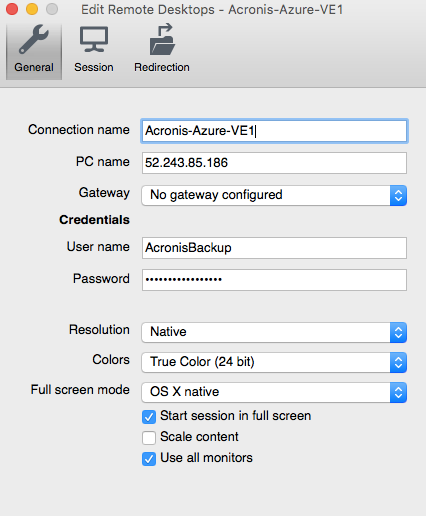Uncheck Start session in full screen

(149, 417)
